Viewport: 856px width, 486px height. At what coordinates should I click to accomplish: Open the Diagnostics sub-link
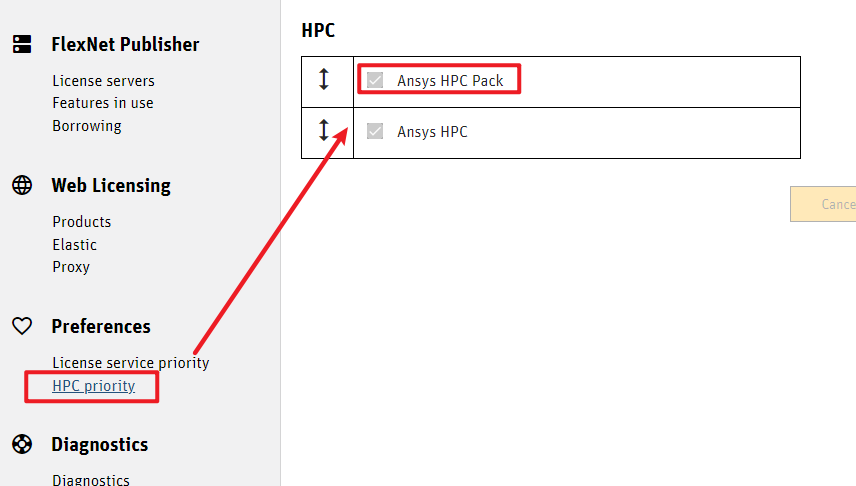tap(91, 480)
